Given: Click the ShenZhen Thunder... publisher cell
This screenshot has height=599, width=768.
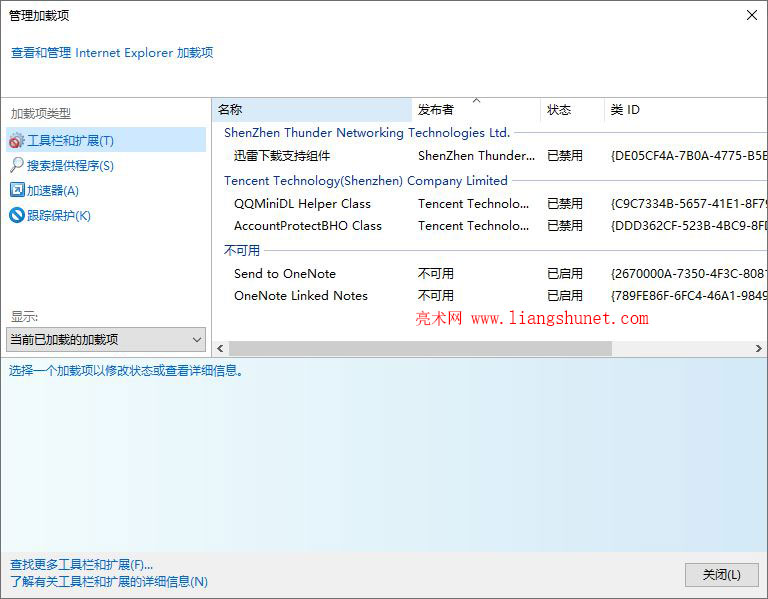Looking at the screenshot, I should (476, 156).
